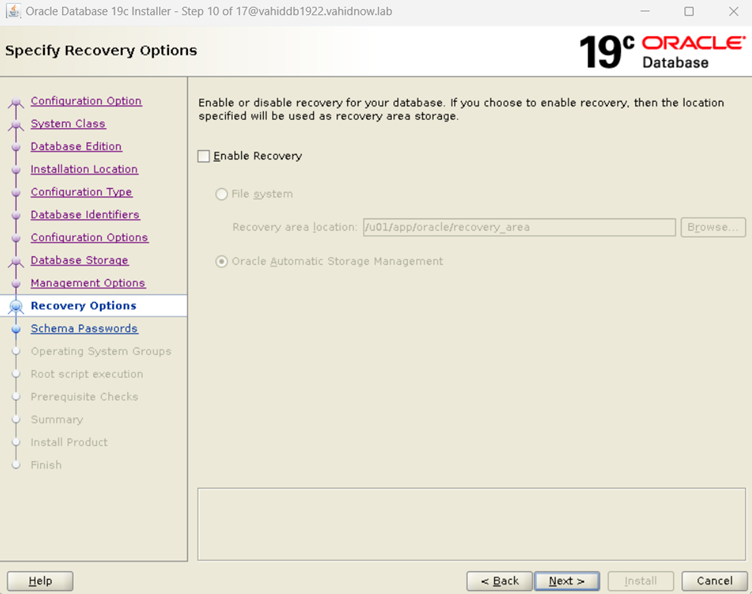Click the step marker beside Configuration Option
Image resolution: width=752 pixels, height=594 pixels.
[x=15, y=102]
